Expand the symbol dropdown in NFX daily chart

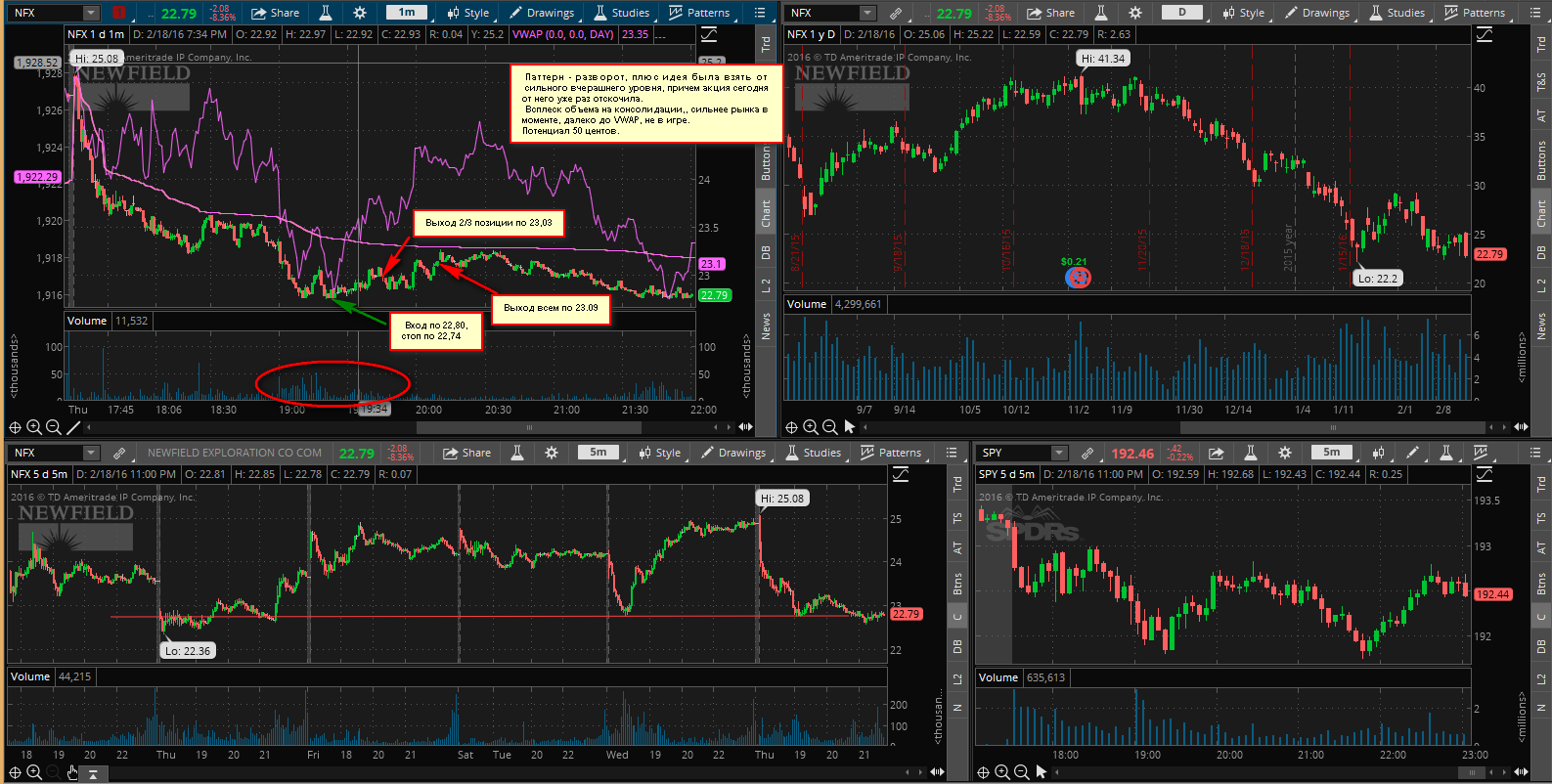tap(867, 13)
